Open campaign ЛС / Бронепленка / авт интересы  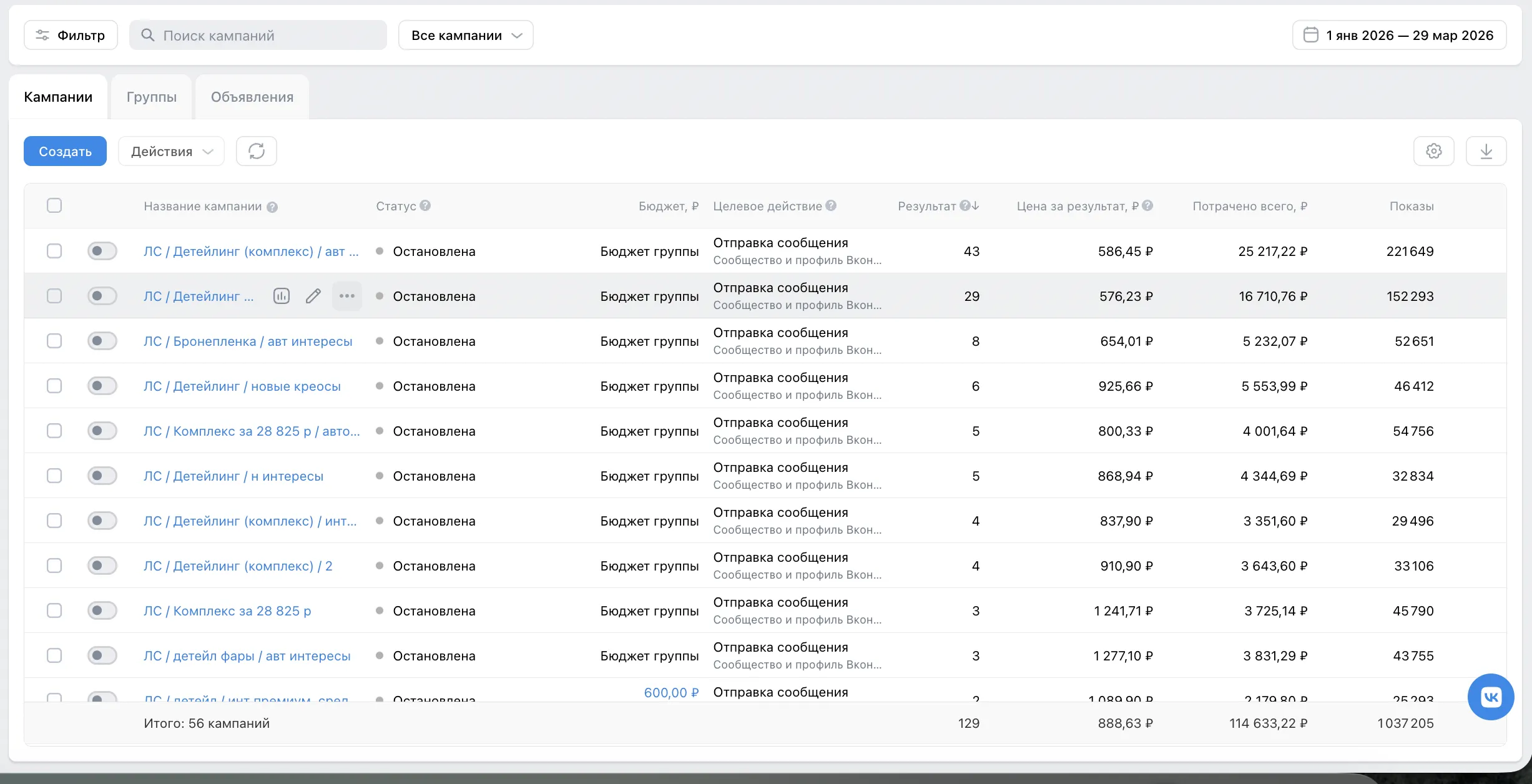[248, 341]
